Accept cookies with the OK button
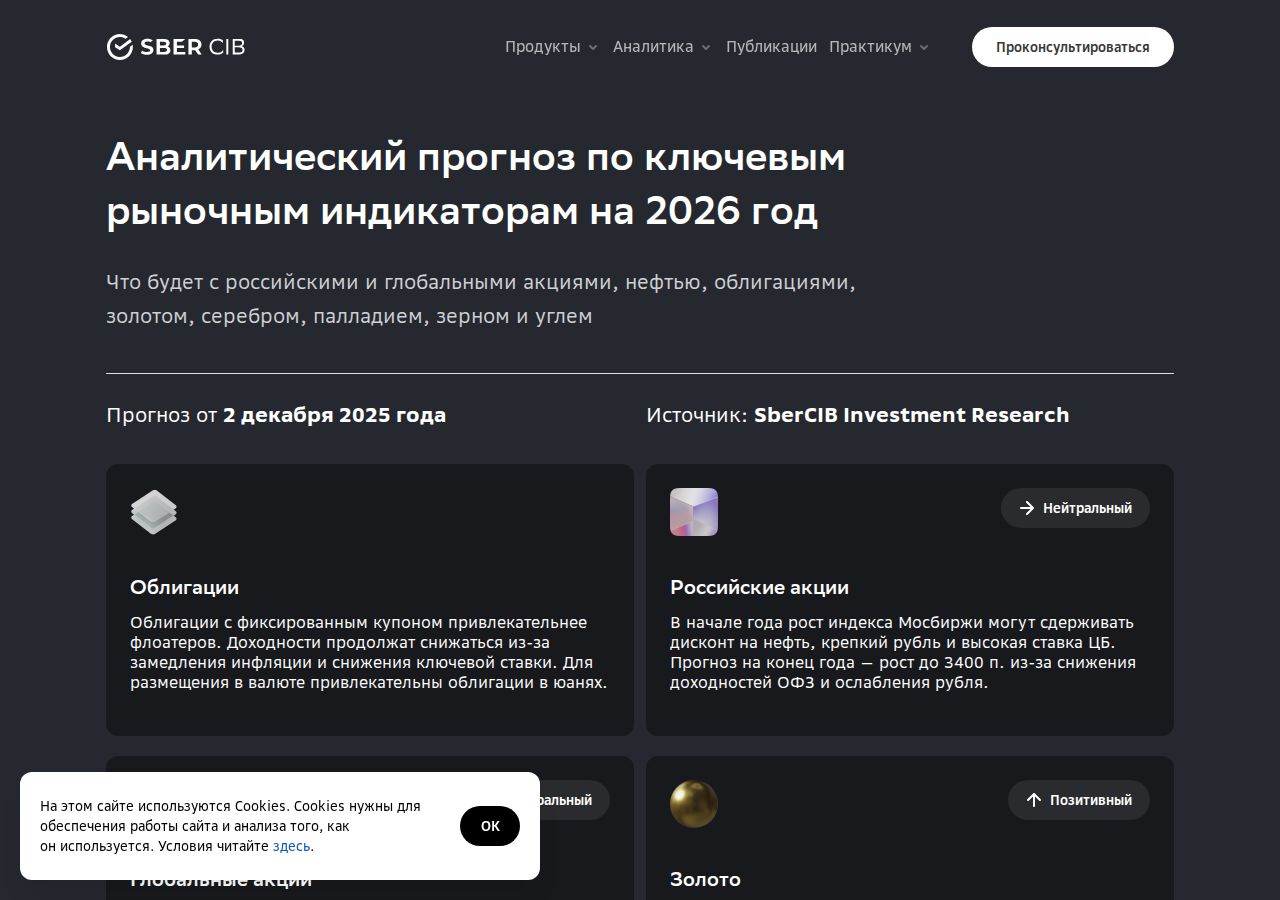This screenshot has width=1280, height=900. coord(490,826)
